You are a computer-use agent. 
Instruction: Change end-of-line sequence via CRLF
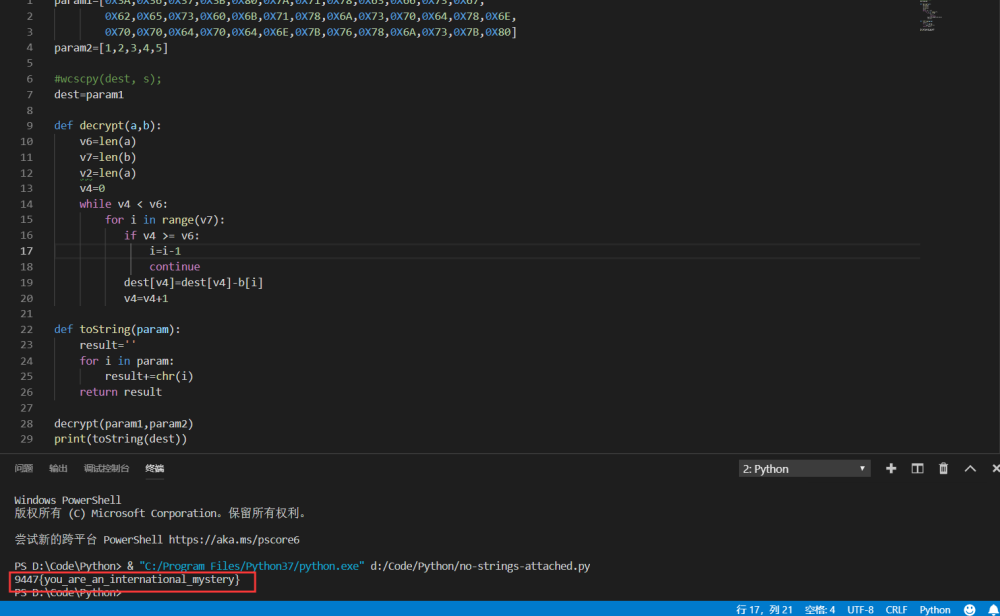(896, 610)
